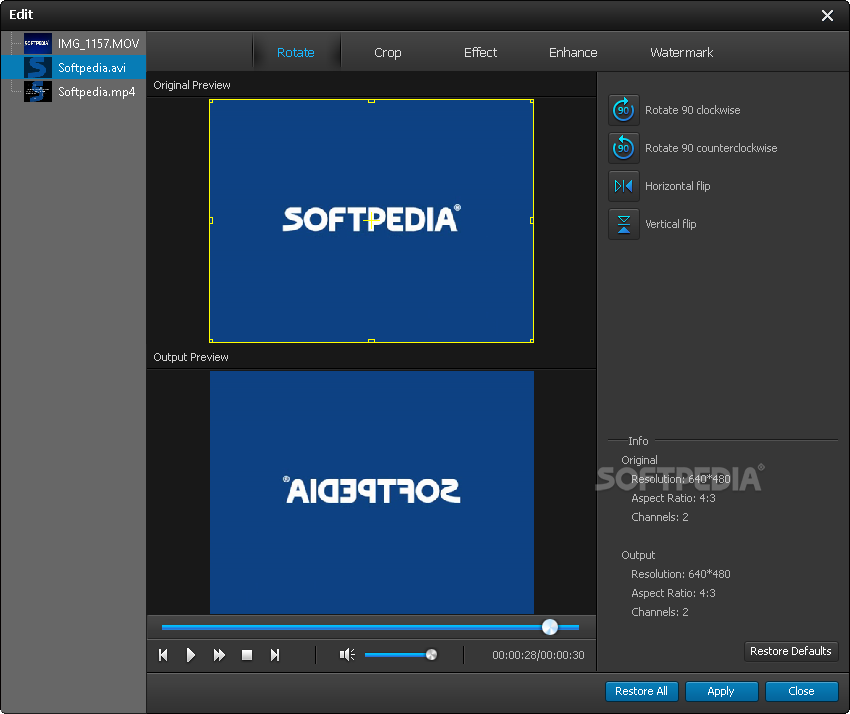This screenshot has height=714, width=850.
Task: Jump to previous frame with skip-back button
Action: tap(163, 655)
